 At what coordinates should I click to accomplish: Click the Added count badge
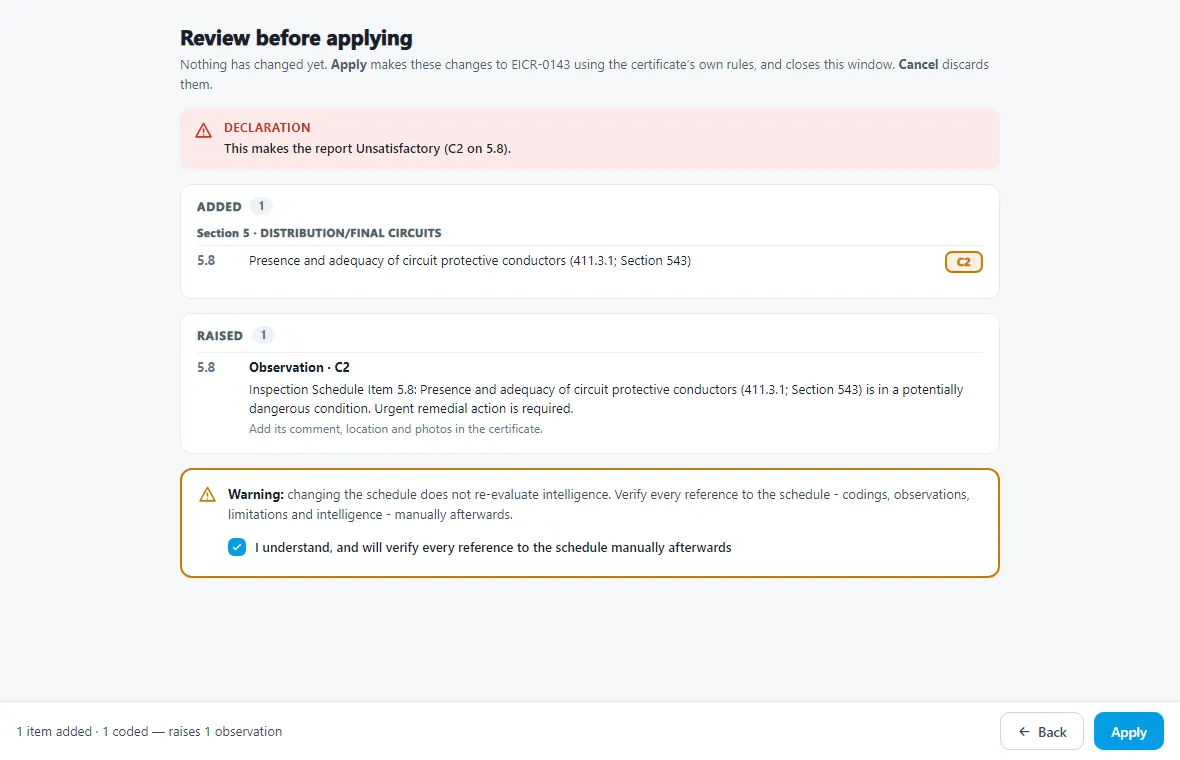pyautogui.click(x=261, y=206)
